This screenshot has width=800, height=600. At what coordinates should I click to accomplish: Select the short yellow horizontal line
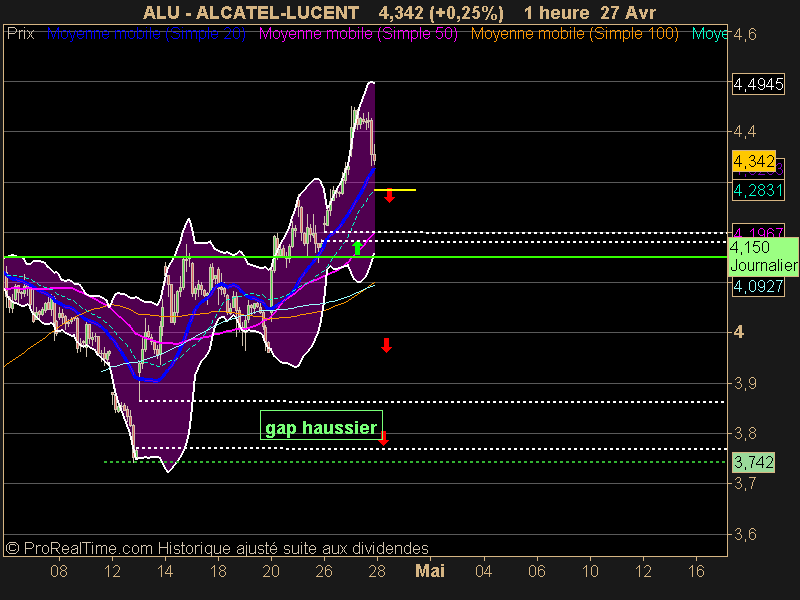(395, 190)
